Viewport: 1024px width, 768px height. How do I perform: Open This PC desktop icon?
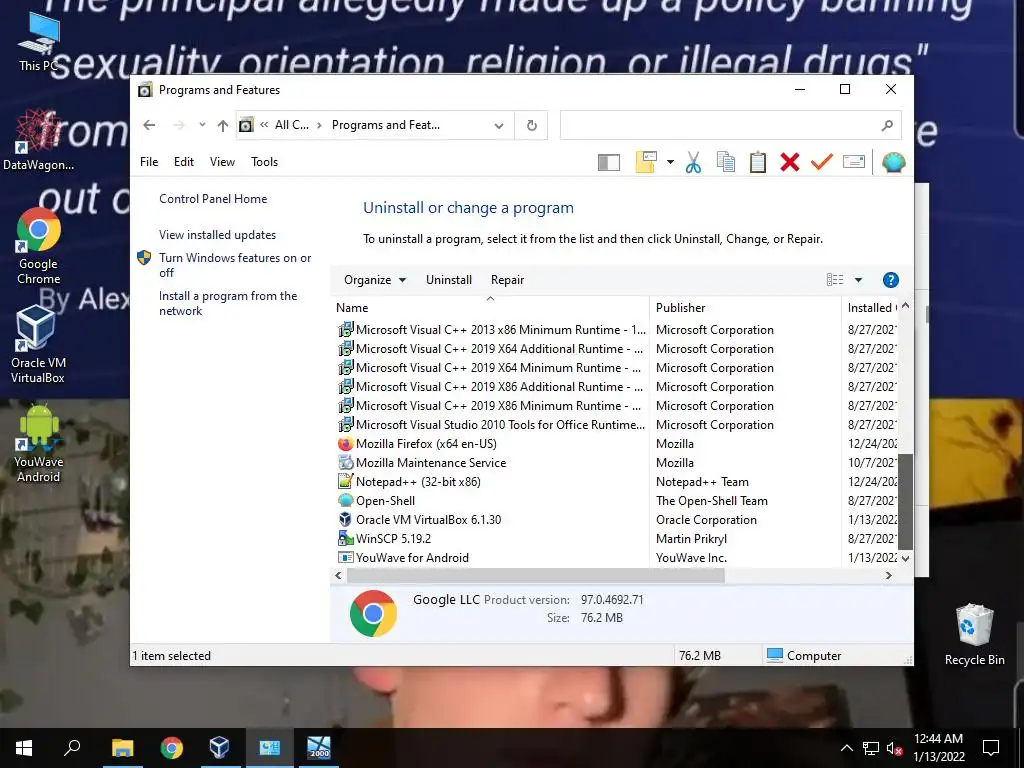[38, 42]
